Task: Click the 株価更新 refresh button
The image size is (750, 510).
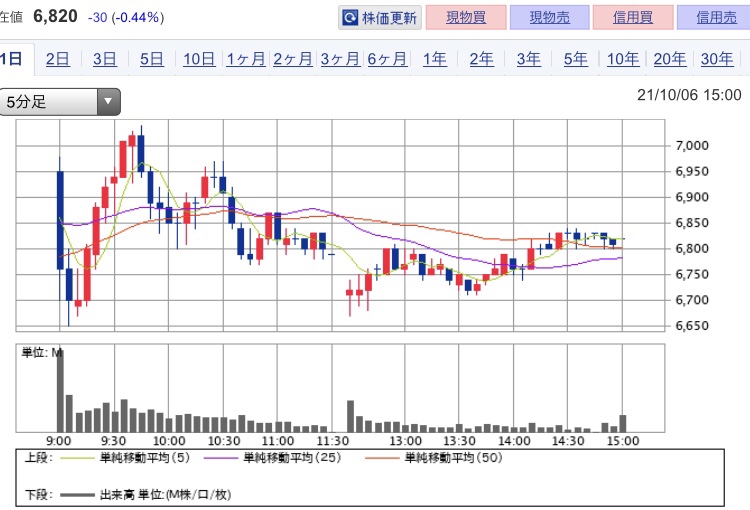Action: (x=380, y=18)
